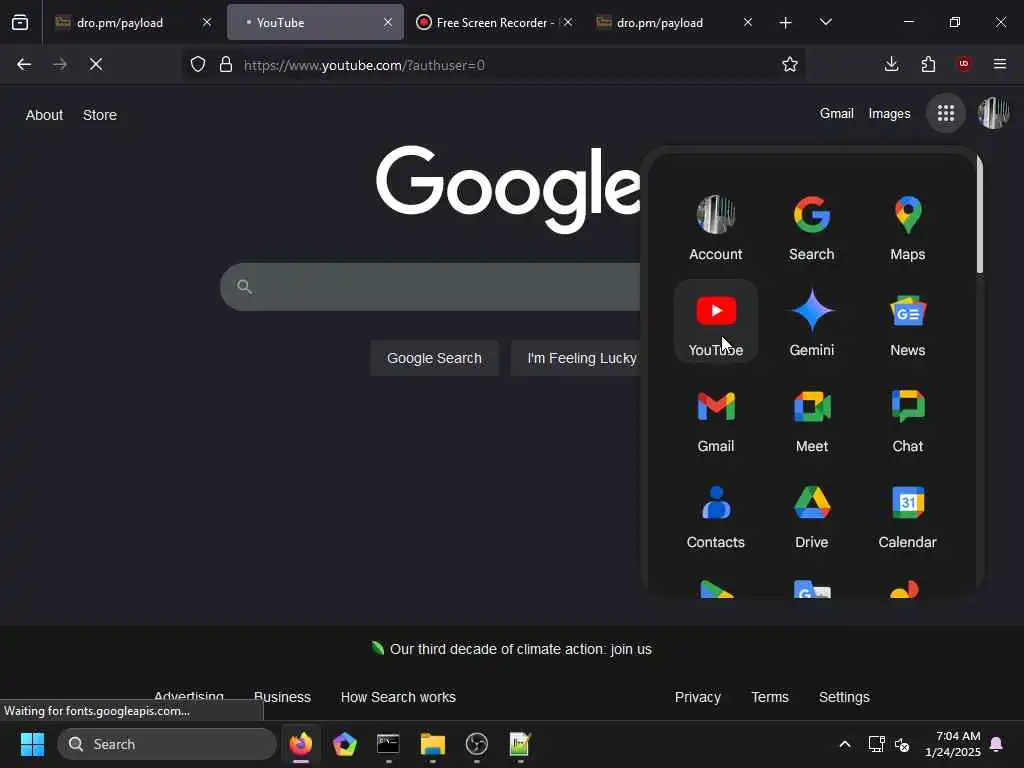Click the URL address bar
Screen dimensions: 1024x768
click(496, 65)
